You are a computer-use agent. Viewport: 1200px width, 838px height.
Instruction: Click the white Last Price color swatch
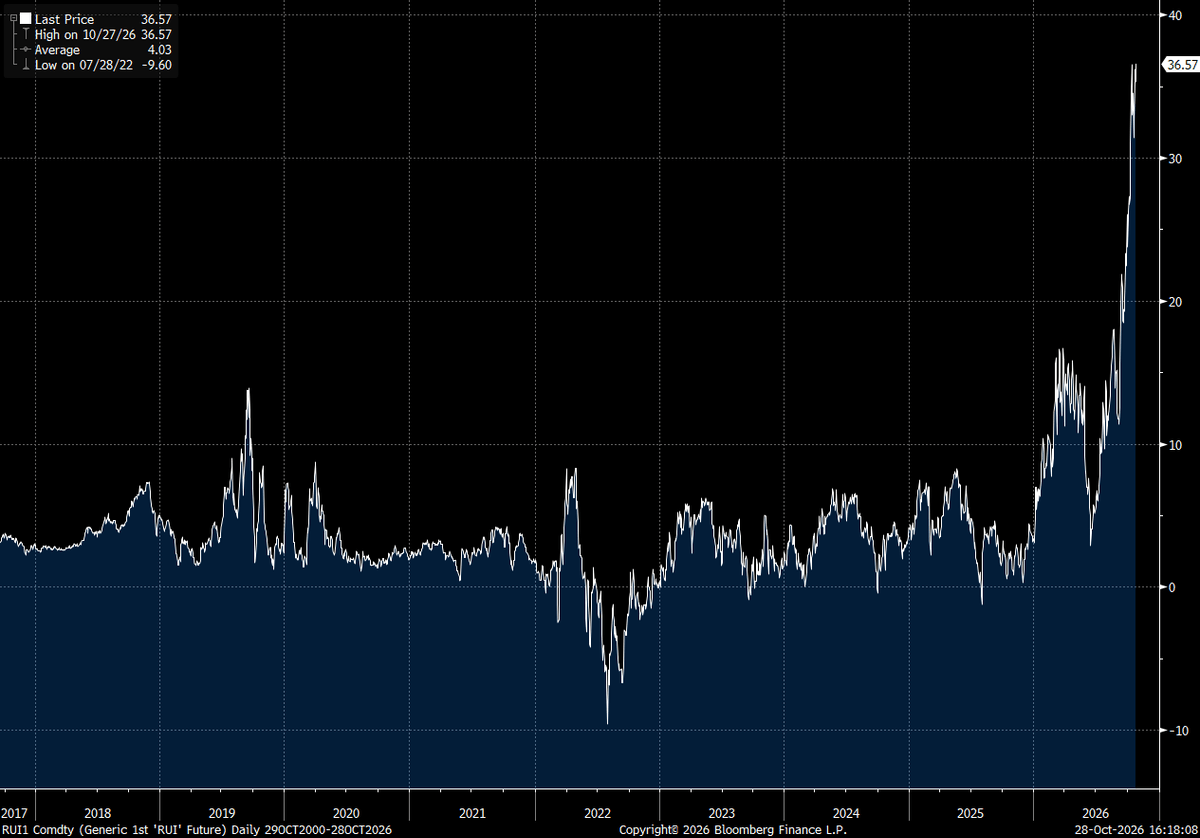[26, 19]
